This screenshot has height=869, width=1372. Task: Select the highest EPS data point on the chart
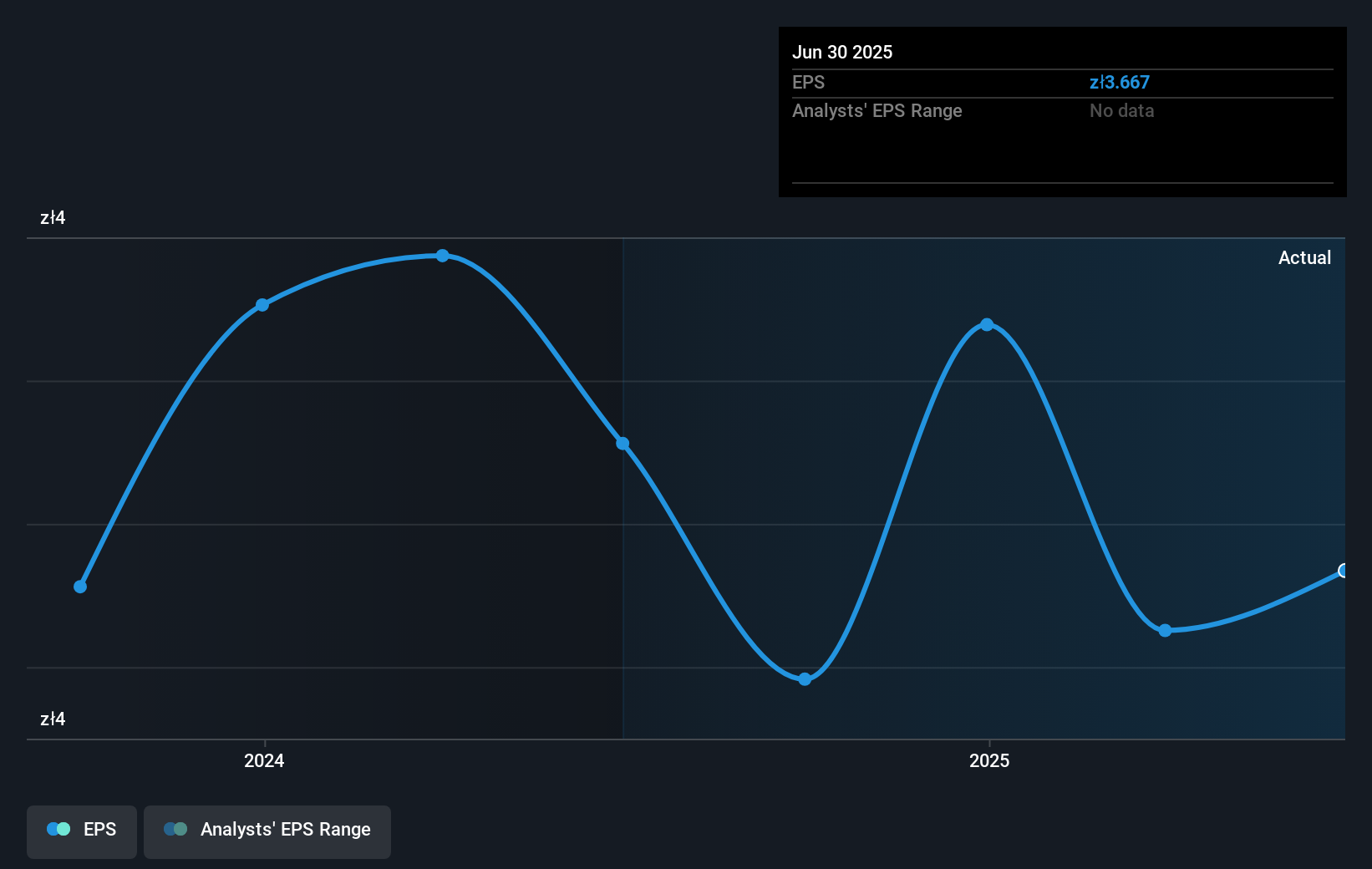click(443, 256)
